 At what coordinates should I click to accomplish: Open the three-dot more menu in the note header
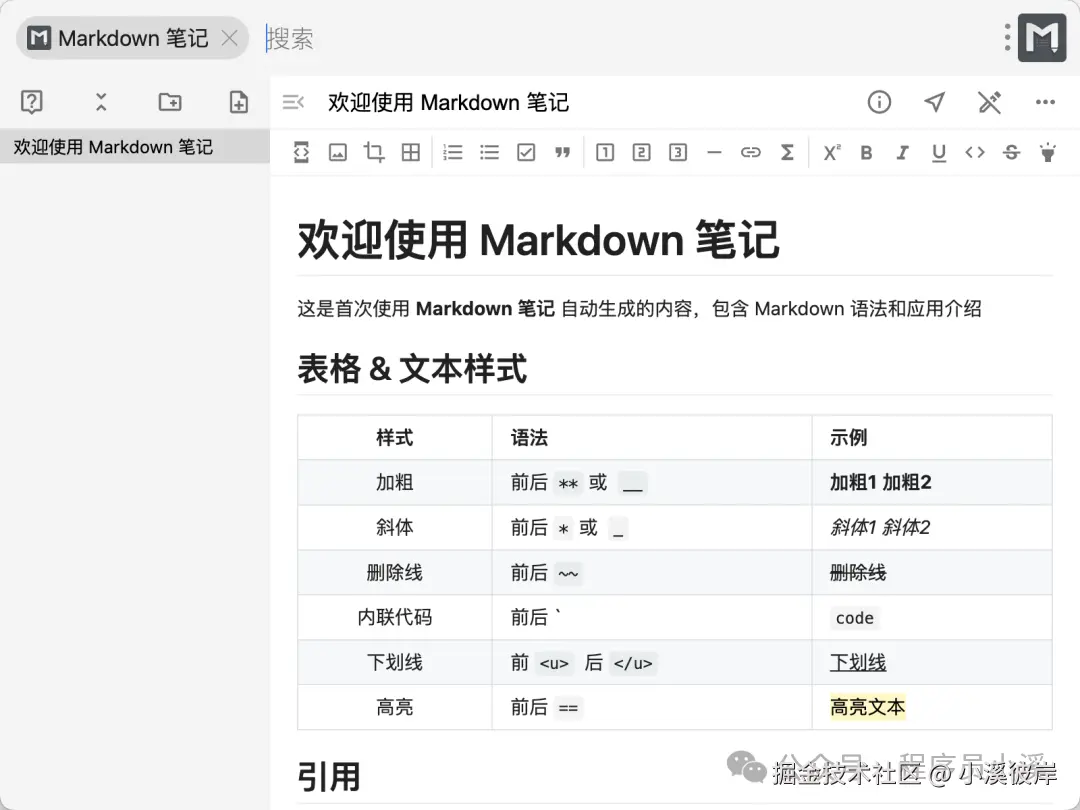point(1045,102)
